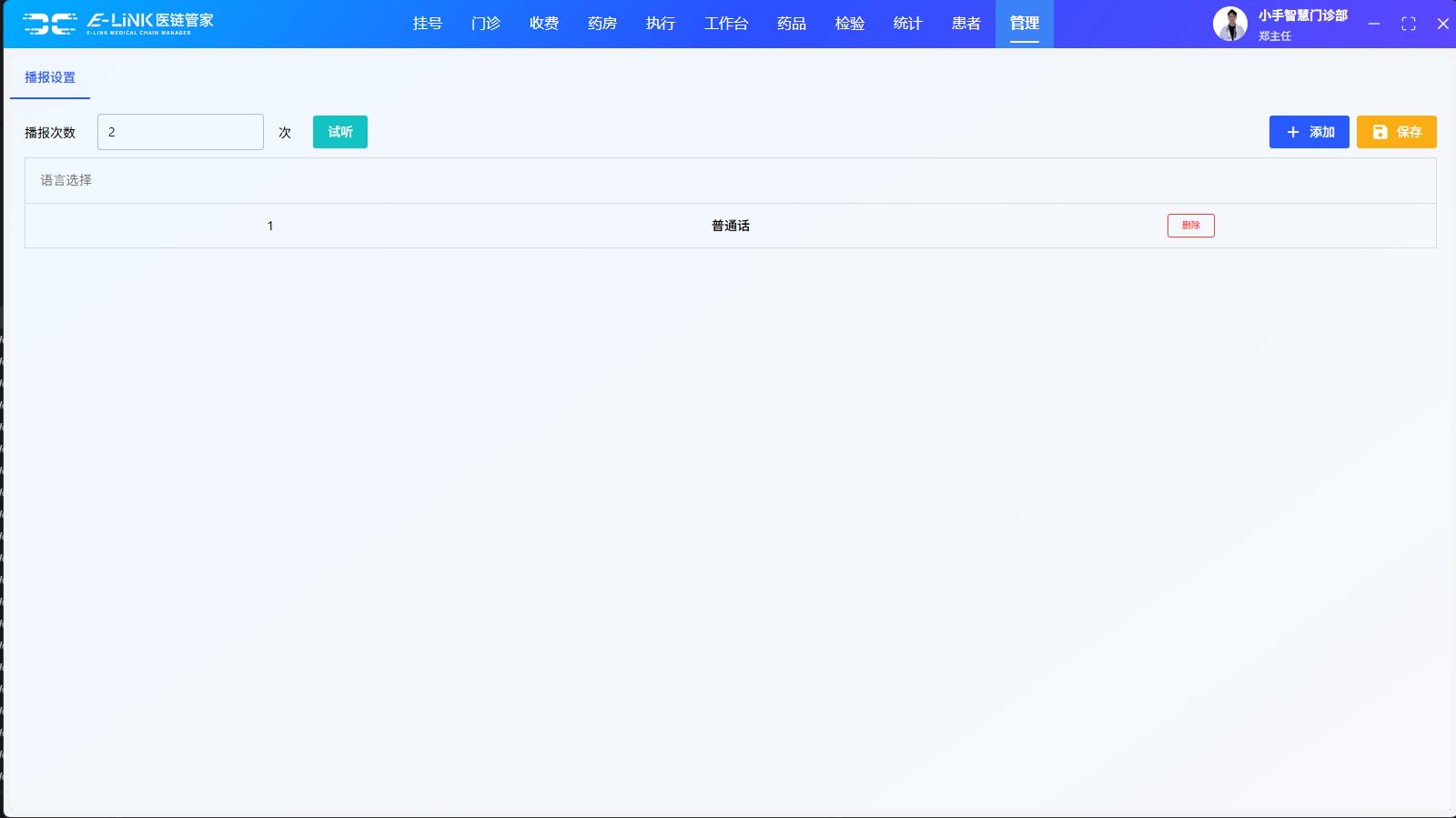Open the 门诊 menu

[485, 24]
